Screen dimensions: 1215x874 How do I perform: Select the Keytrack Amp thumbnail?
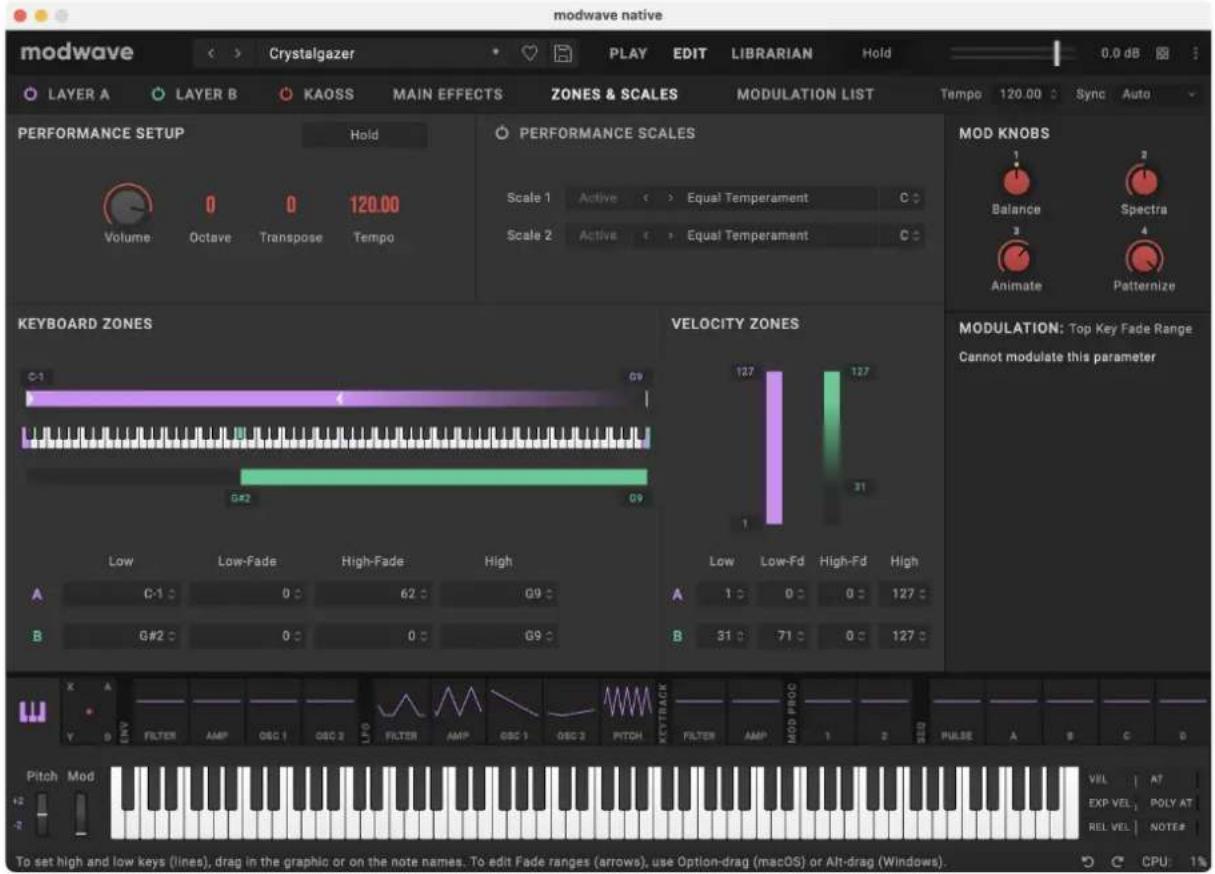(x=756, y=712)
